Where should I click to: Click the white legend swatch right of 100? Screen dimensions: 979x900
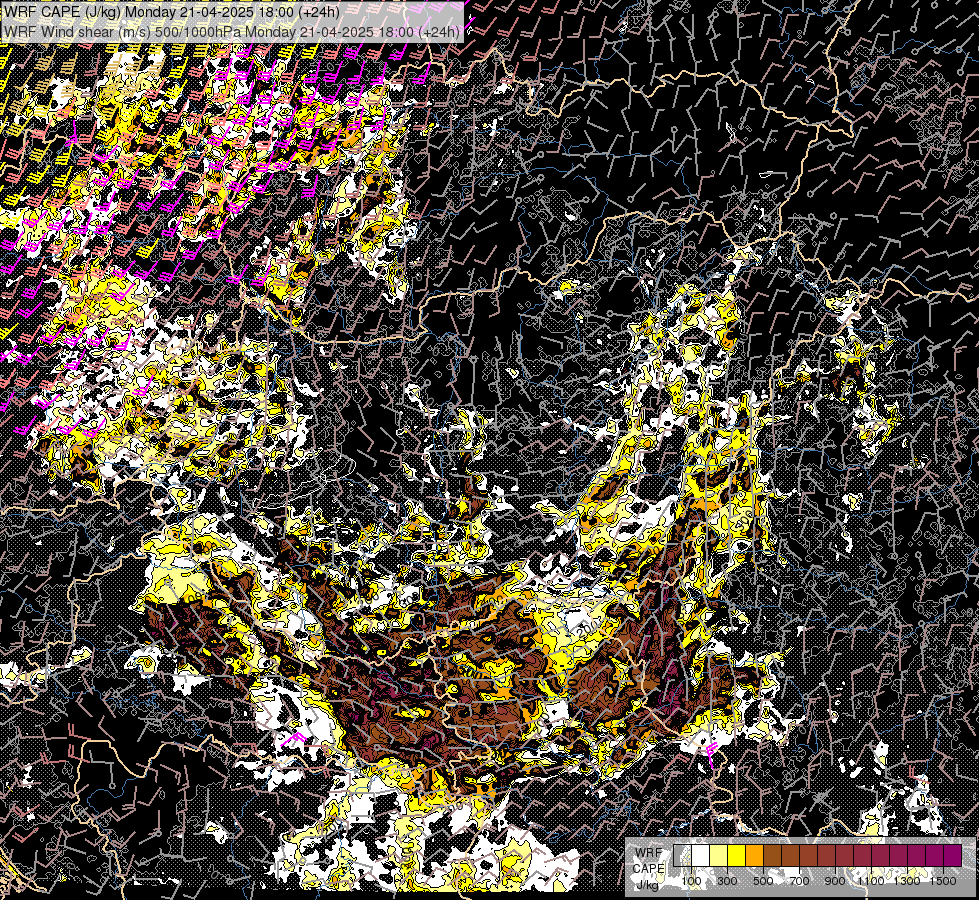701,856
